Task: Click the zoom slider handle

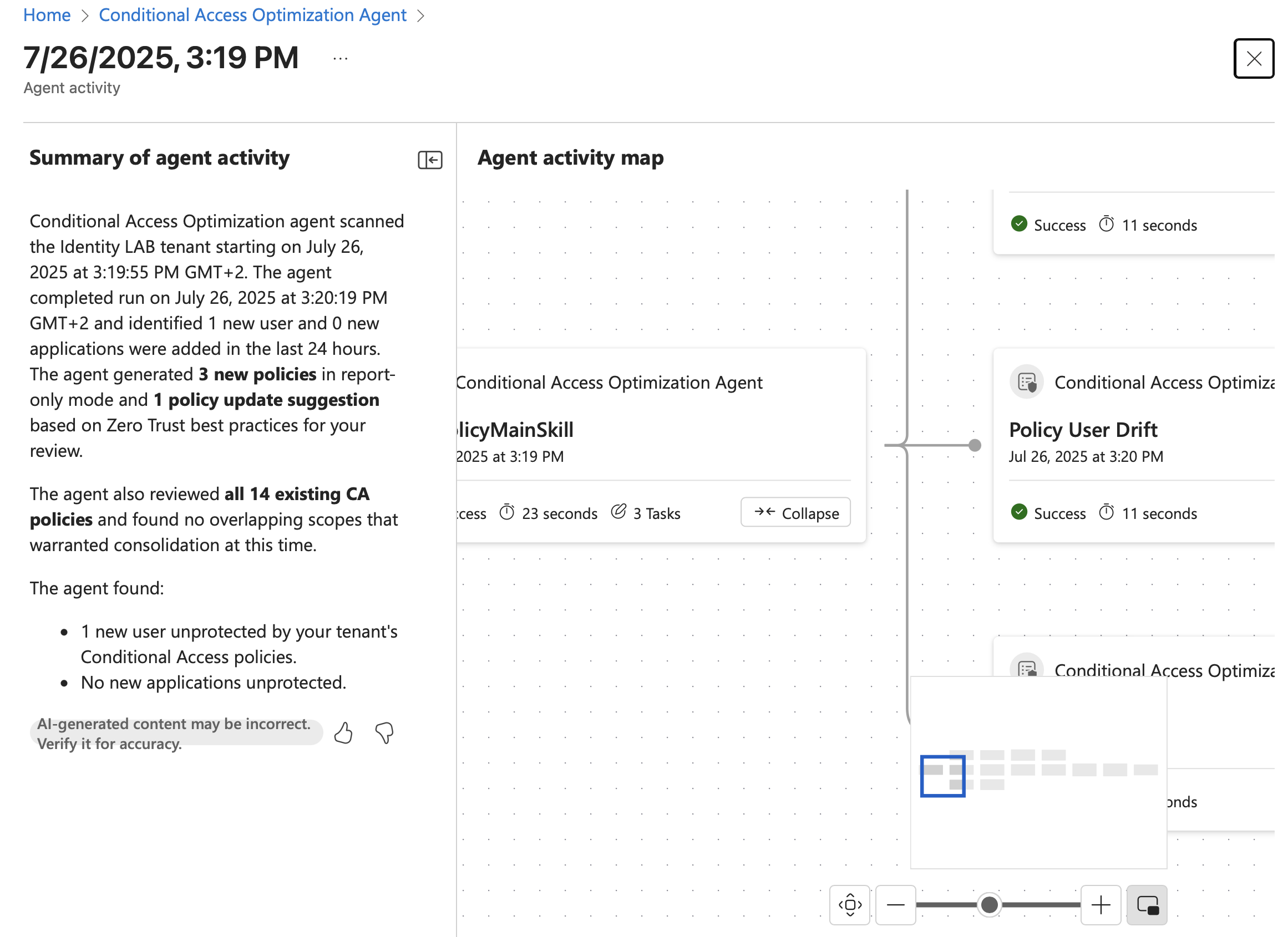Action: pos(989,905)
